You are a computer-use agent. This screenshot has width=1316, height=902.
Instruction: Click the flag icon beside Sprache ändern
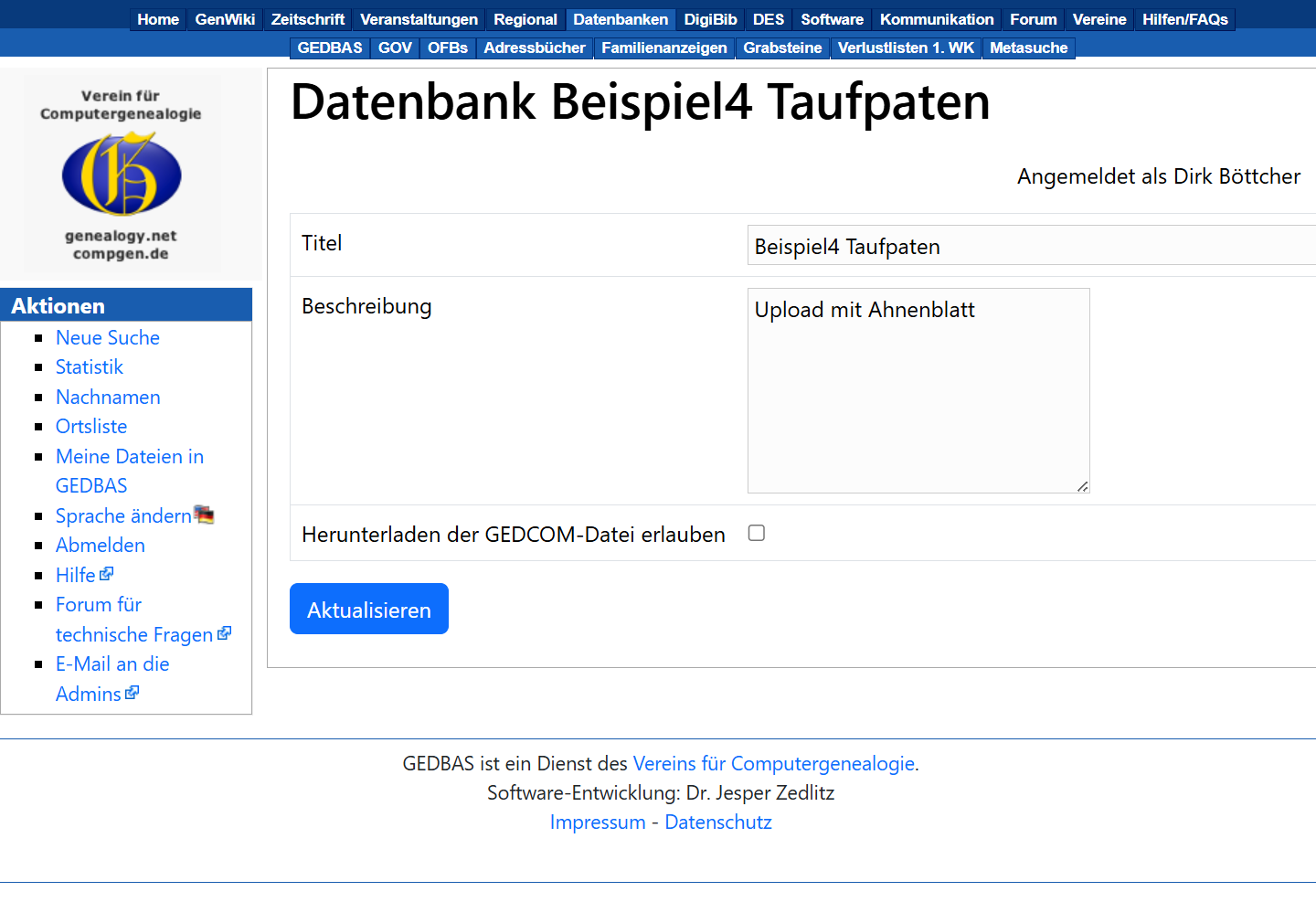[205, 515]
